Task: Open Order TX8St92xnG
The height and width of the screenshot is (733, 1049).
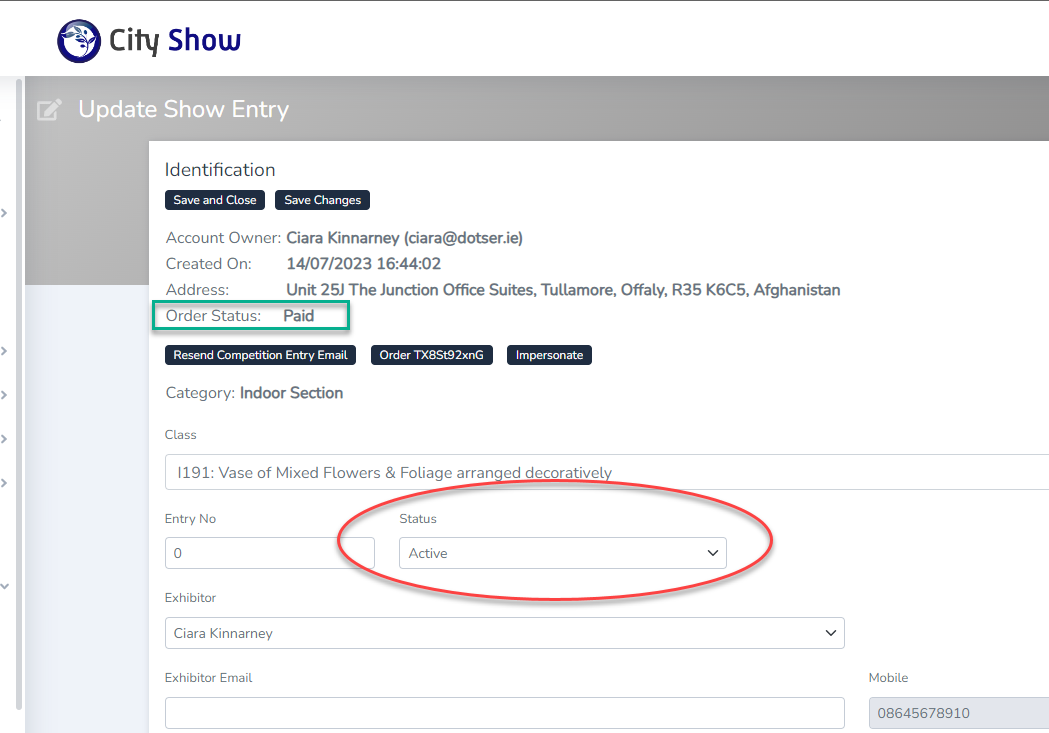Action: coord(432,355)
